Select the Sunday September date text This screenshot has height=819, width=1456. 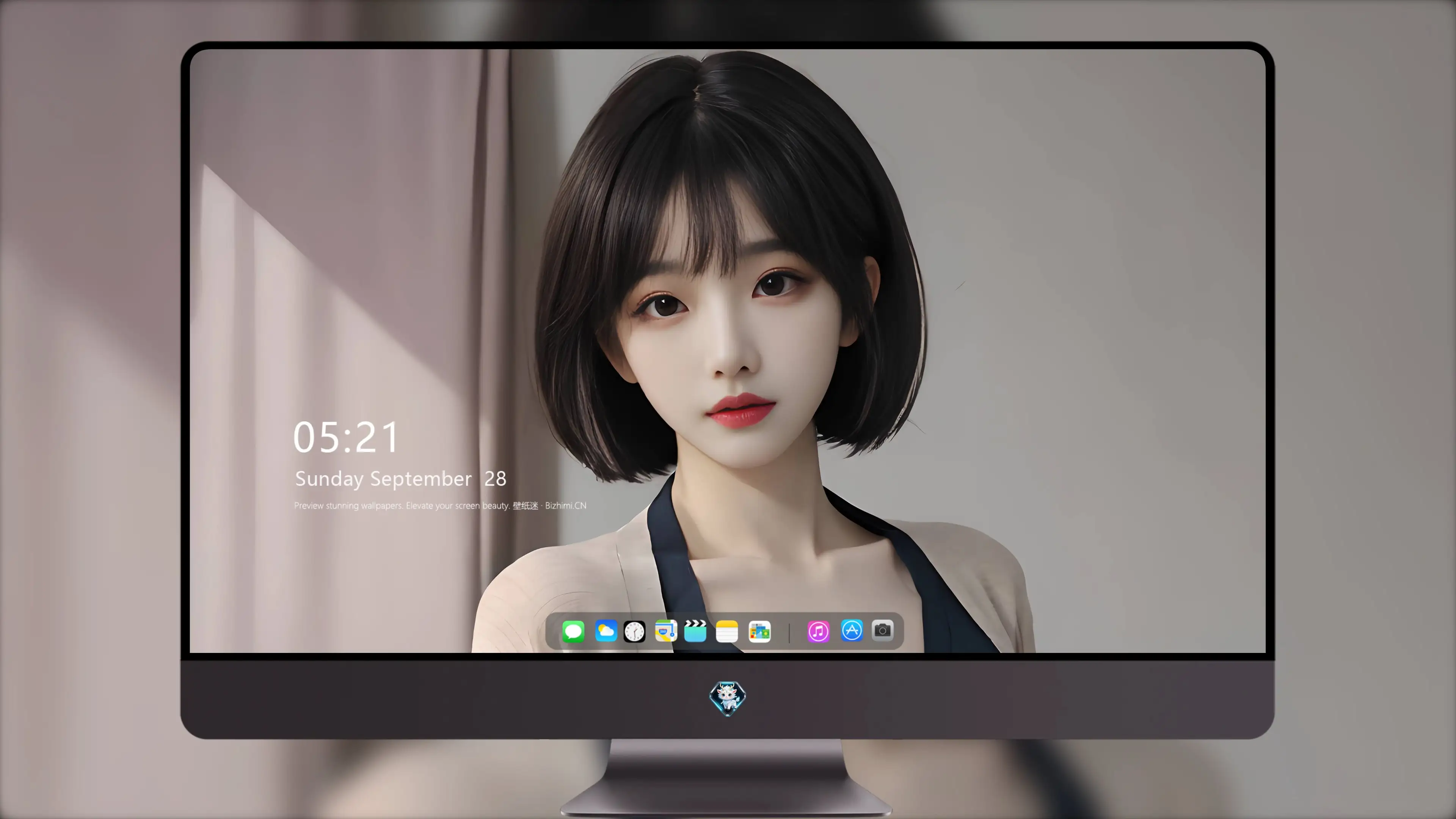click(383, 479)
